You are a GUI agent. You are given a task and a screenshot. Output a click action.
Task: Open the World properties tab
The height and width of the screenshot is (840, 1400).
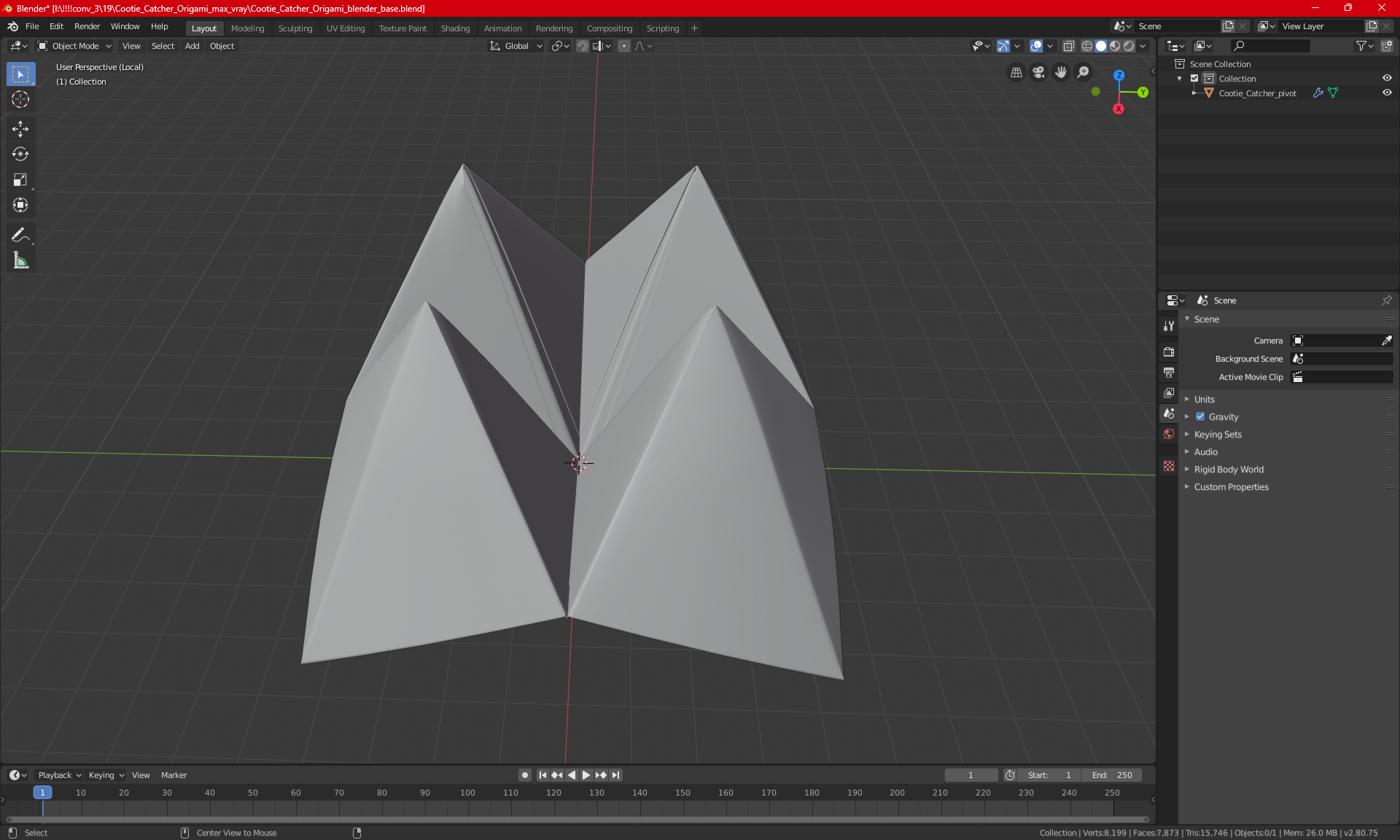[1169, 434]
